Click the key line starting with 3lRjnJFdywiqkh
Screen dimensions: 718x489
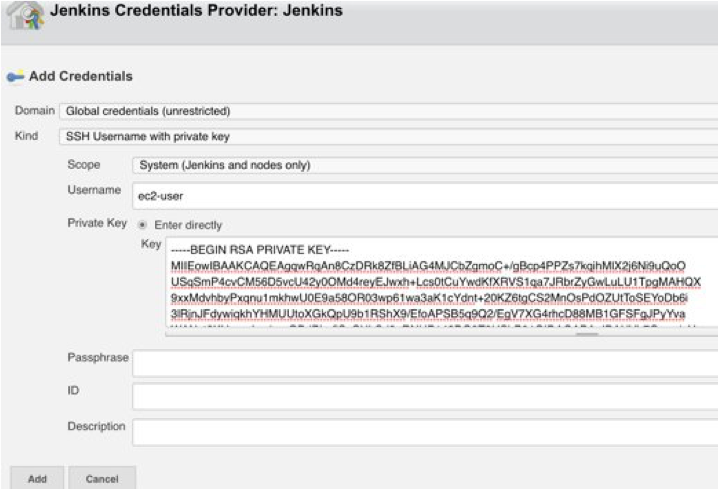(428, 314)
